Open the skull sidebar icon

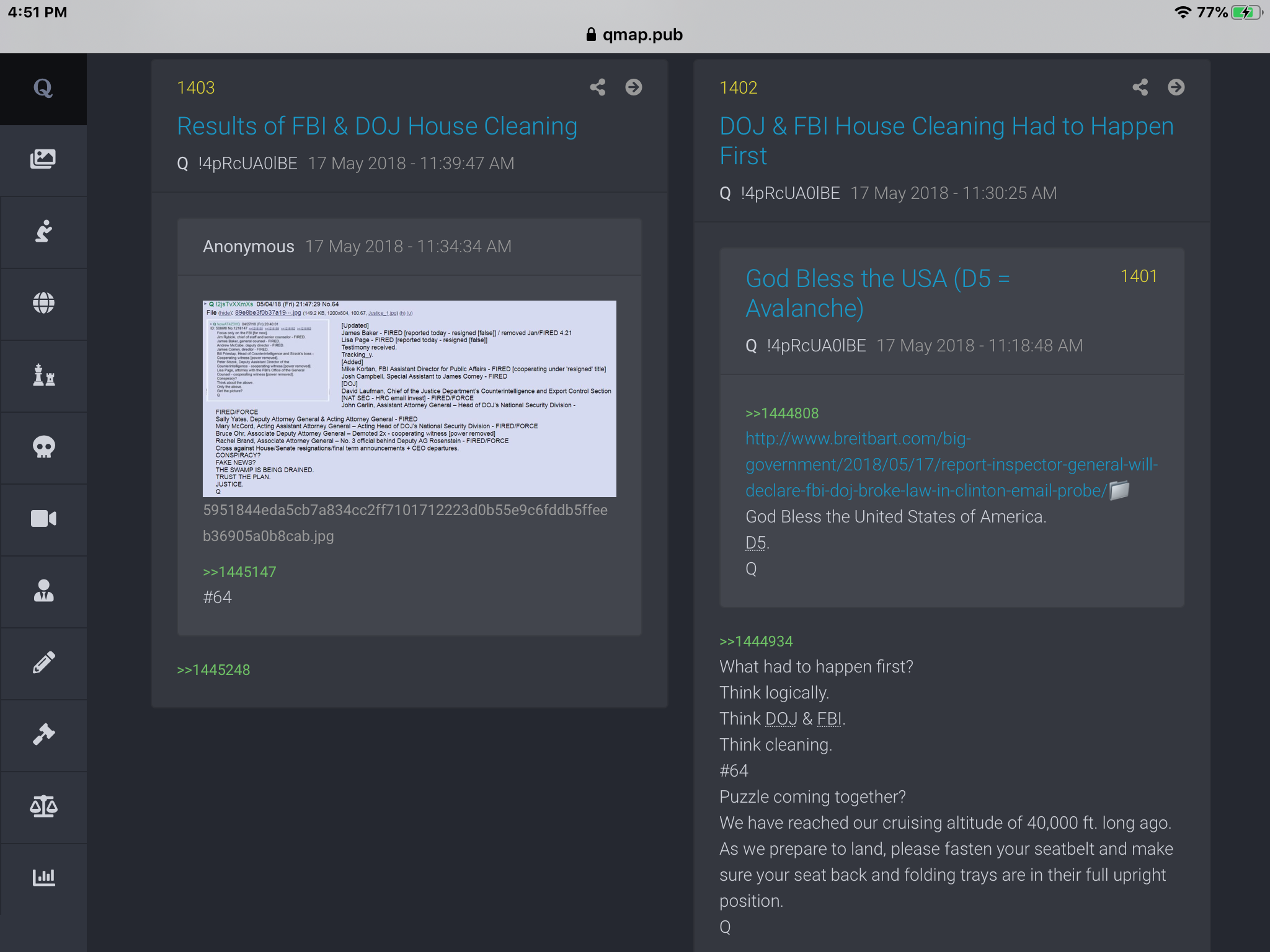tap(43, 447)
